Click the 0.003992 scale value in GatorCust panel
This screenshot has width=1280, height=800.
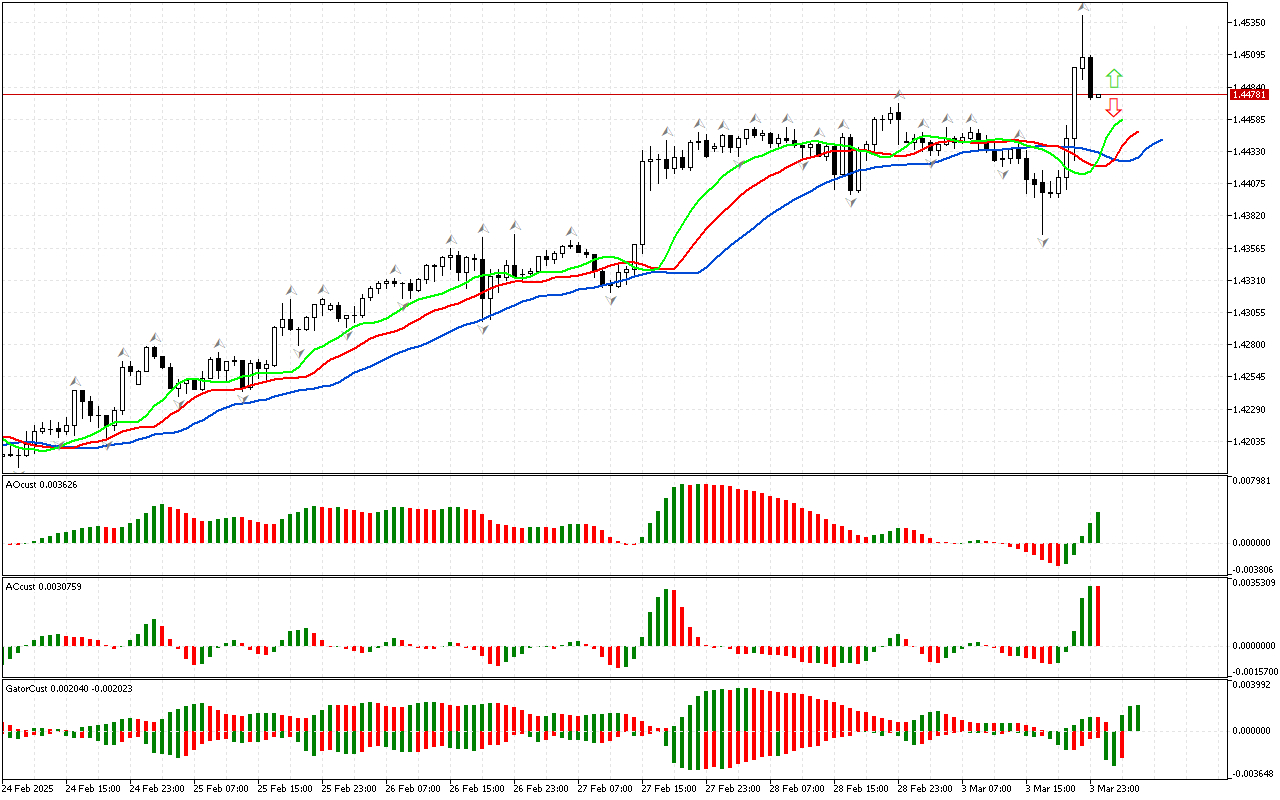[x=1254, y=684]
